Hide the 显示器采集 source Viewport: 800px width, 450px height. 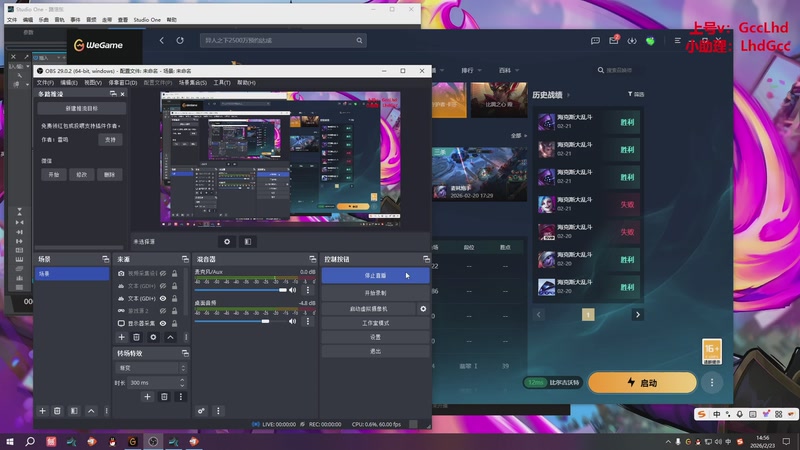pyautogui.click(x=163, y=323)
